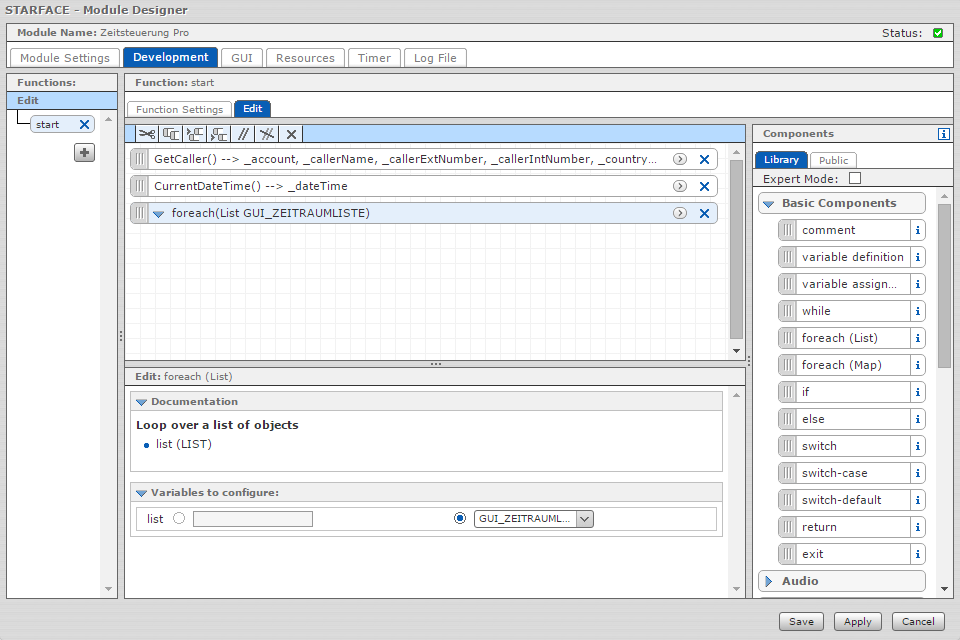Open the GUI_ZEITRAUML... variable dropdown
The width and height of the screenshot is (960, 640).
585,519
